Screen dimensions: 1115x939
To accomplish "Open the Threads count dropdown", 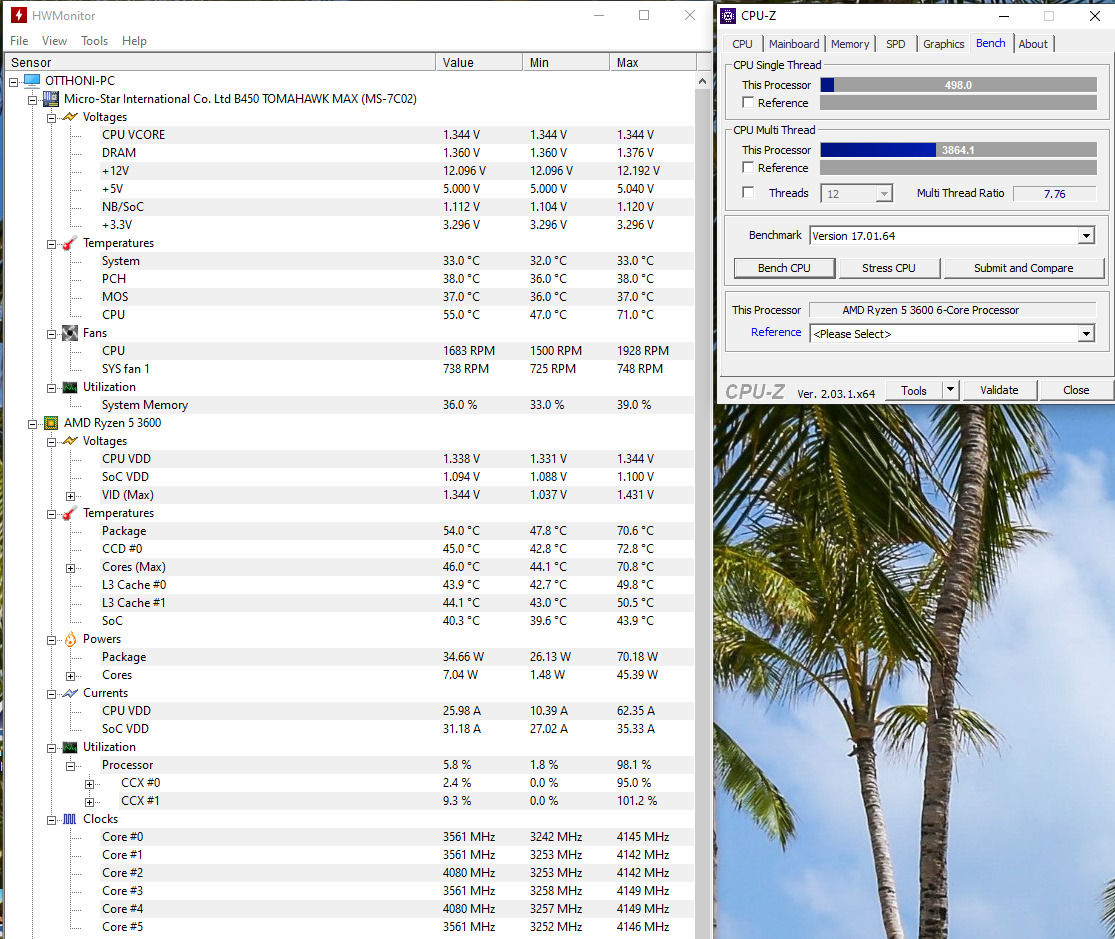I will coord(884,193).
